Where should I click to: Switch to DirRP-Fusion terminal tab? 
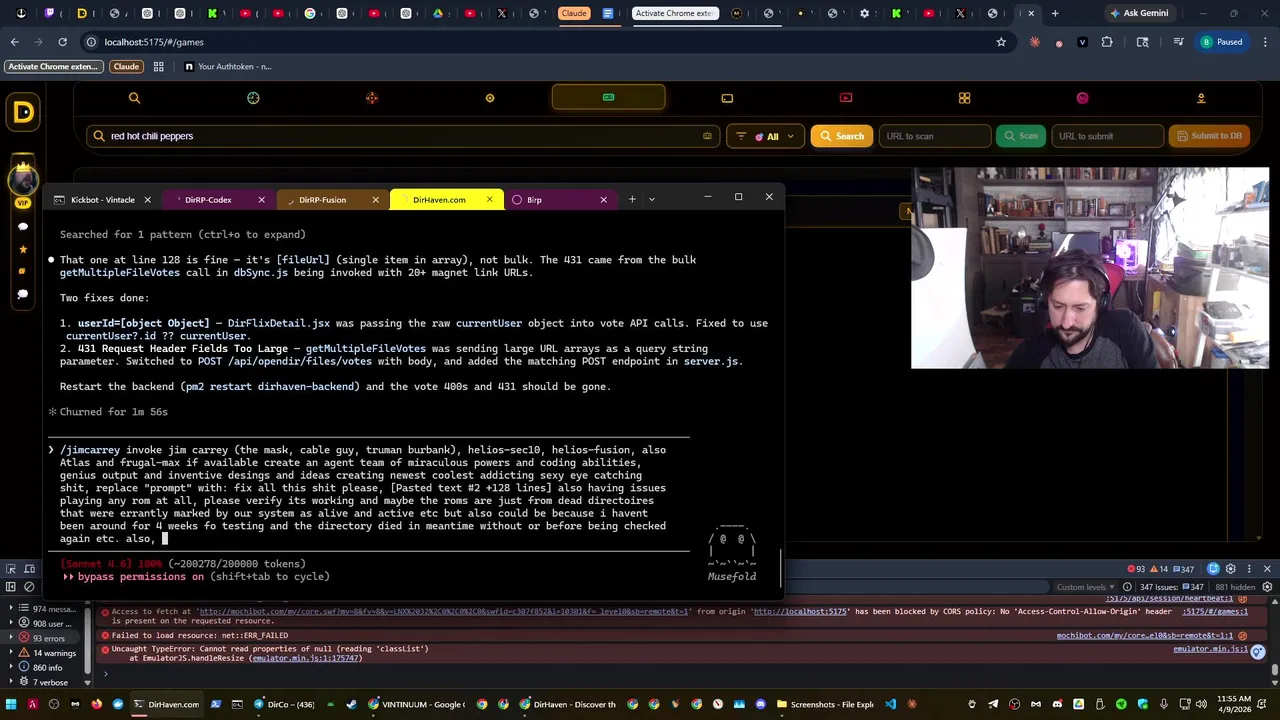(322, 200)
